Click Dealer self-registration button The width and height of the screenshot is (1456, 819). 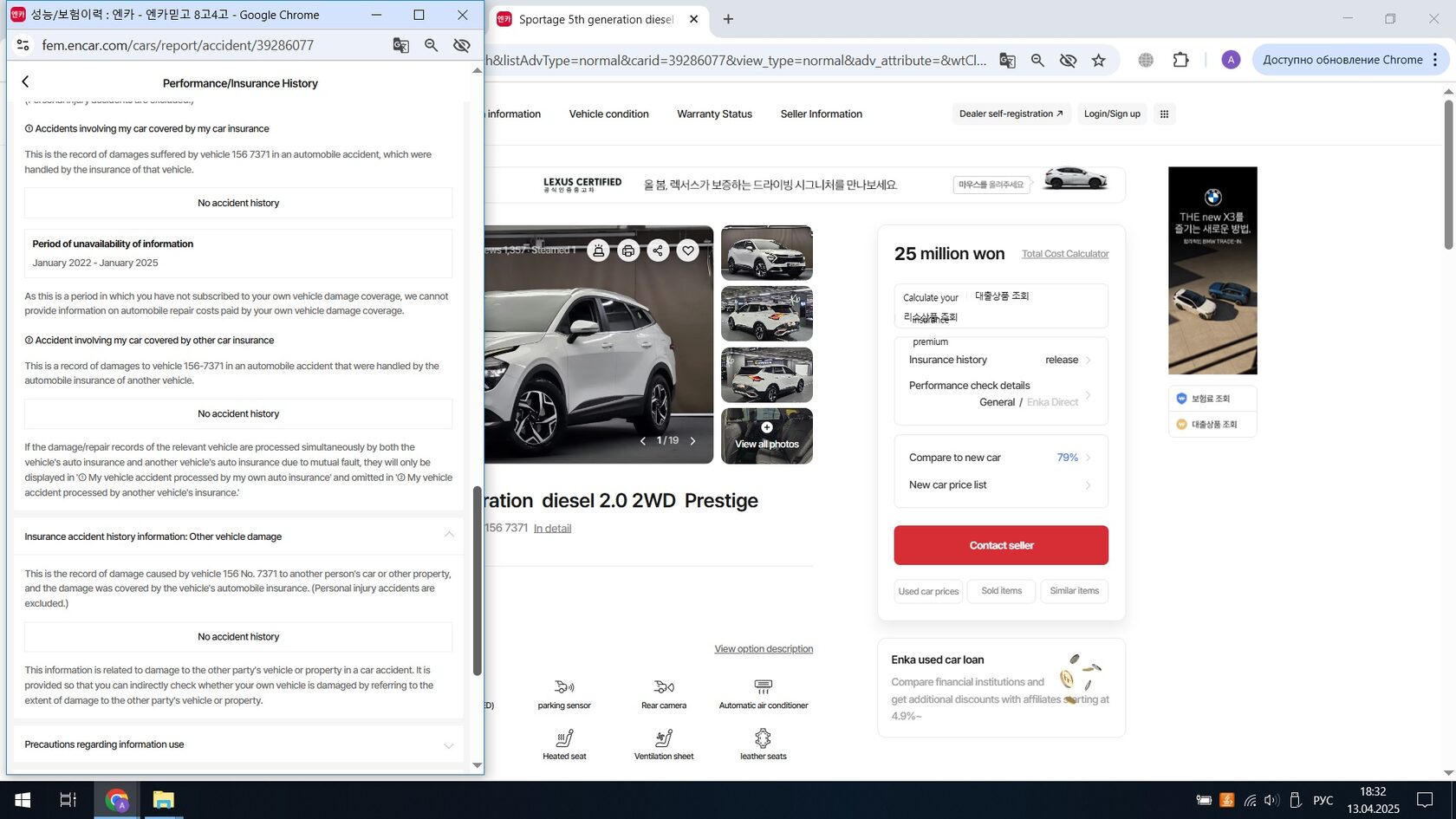click(x=1011, y=114)
